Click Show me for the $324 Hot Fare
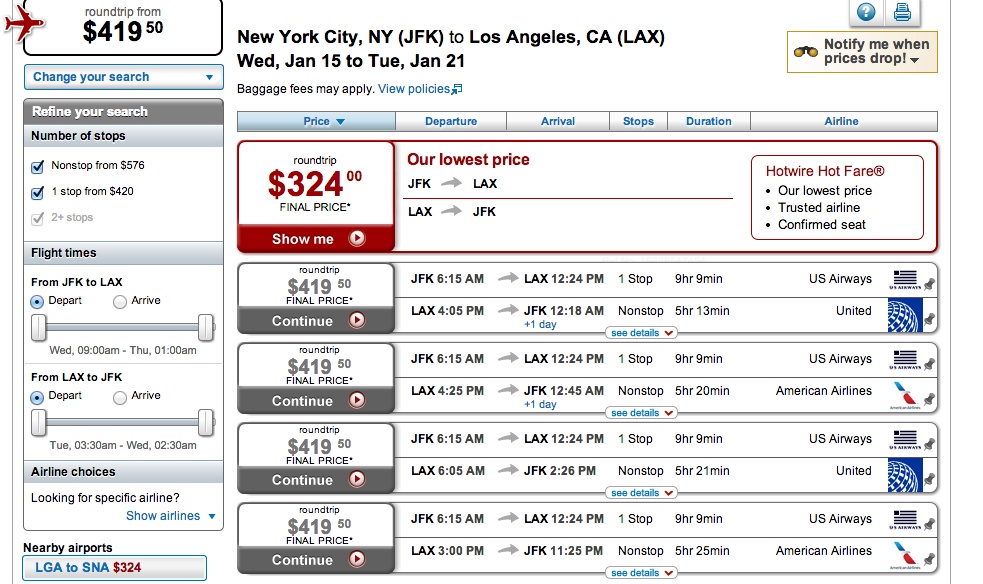This screenshot has width=983, height=584. coord(317,239)
